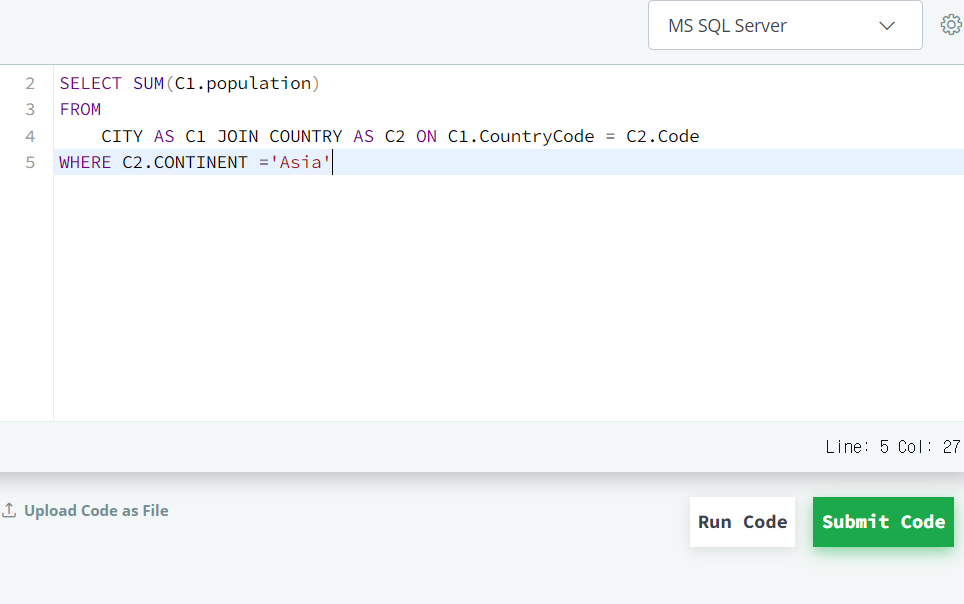
Task: Click C2.CONTINENT in the WHERE clause
Action: (184, 162)
